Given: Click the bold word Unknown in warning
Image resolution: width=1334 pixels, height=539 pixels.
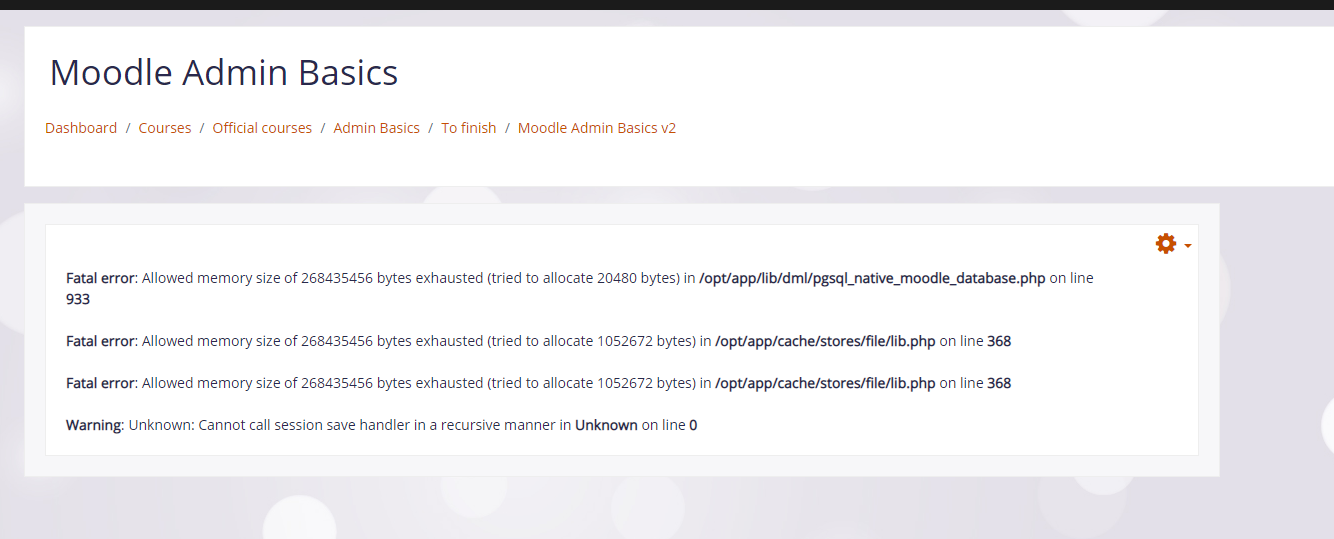Looking at the screenshot, I should pos(606,425).
